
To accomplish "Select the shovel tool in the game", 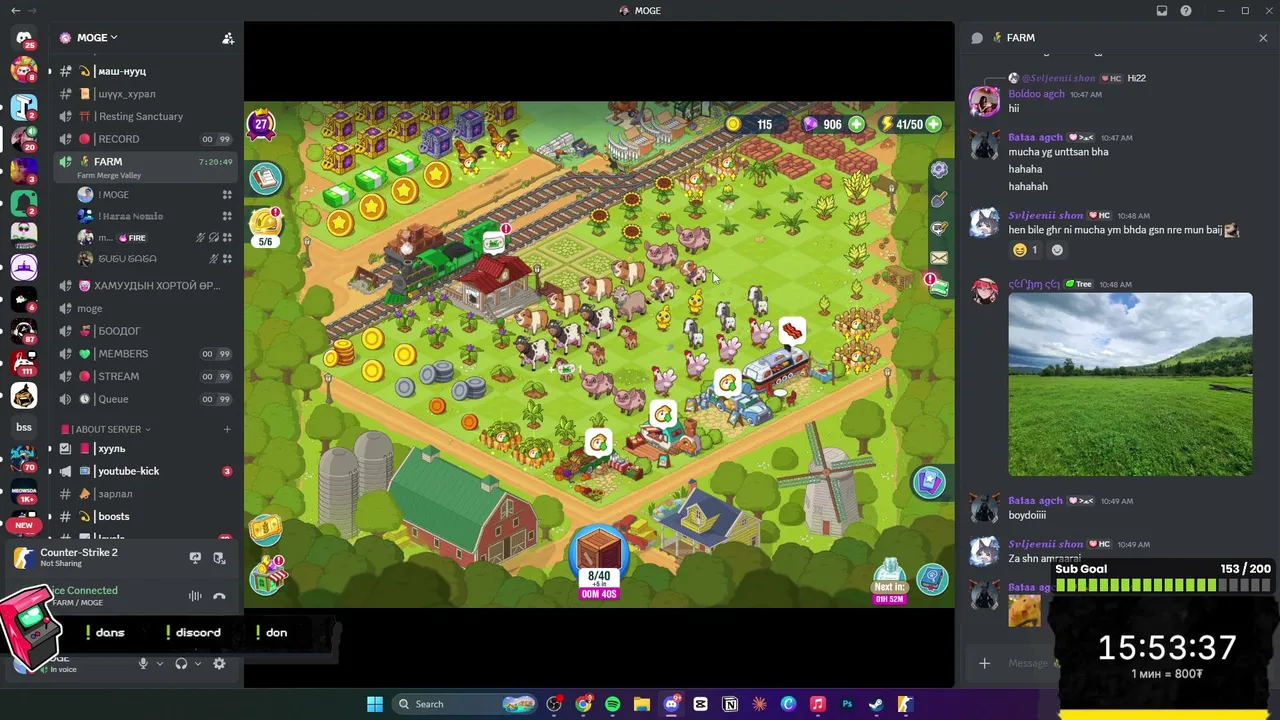I will (939, 200).
